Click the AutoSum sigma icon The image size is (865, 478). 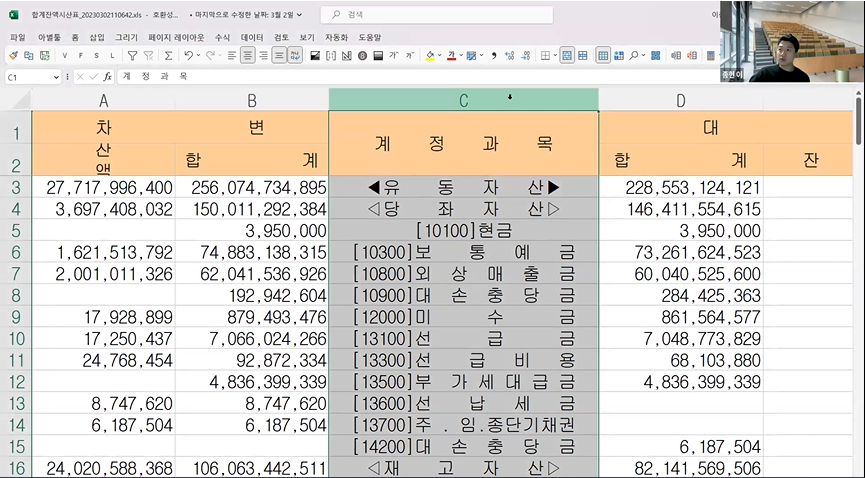[168, 56]
